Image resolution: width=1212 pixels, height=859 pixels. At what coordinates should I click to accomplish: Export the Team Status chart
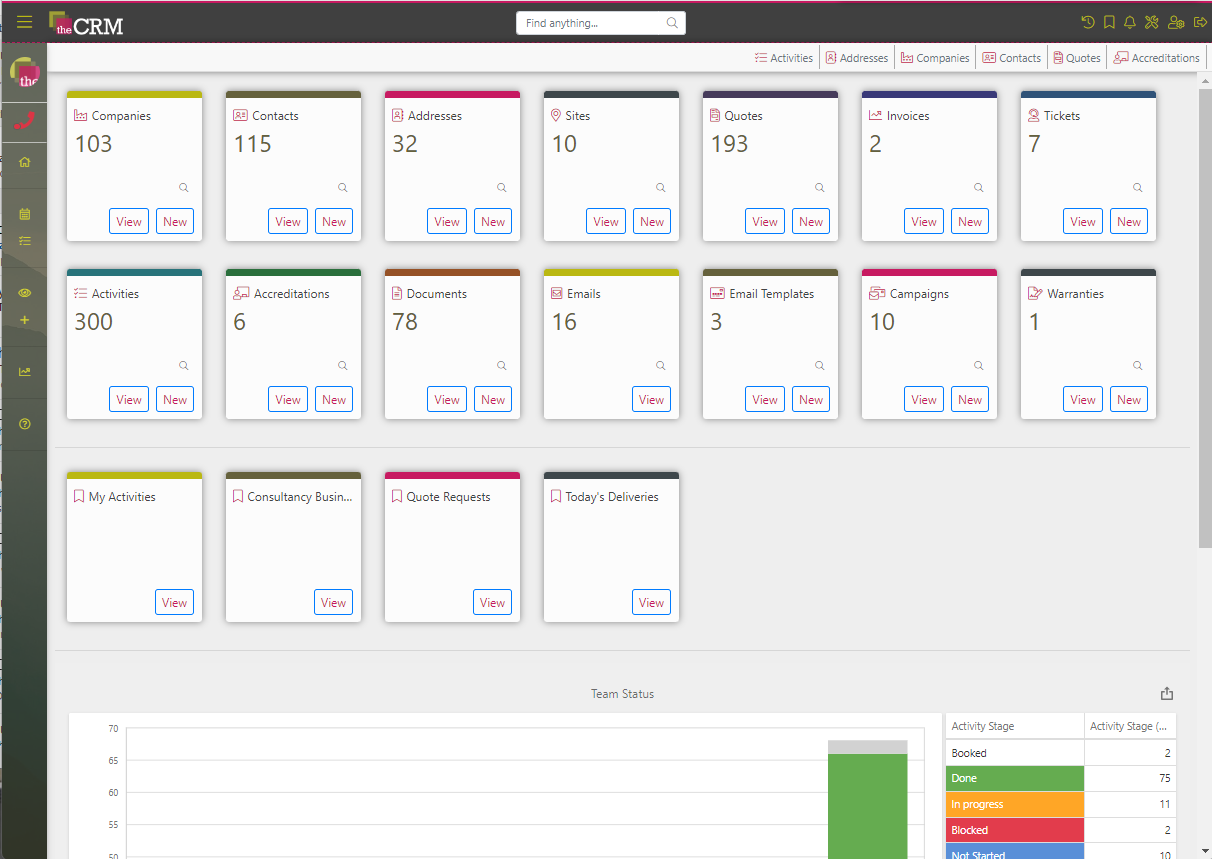(x=1167, y=693)
